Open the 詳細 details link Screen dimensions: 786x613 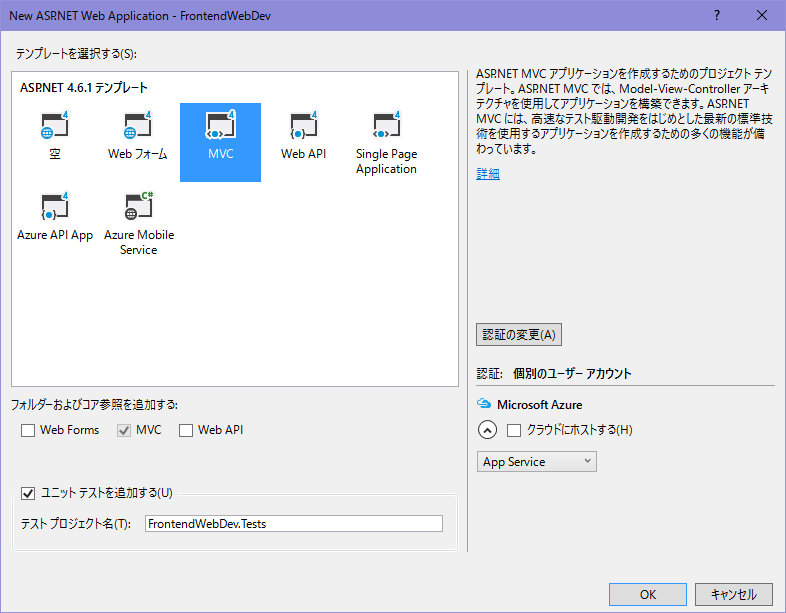tap(488, 174)
